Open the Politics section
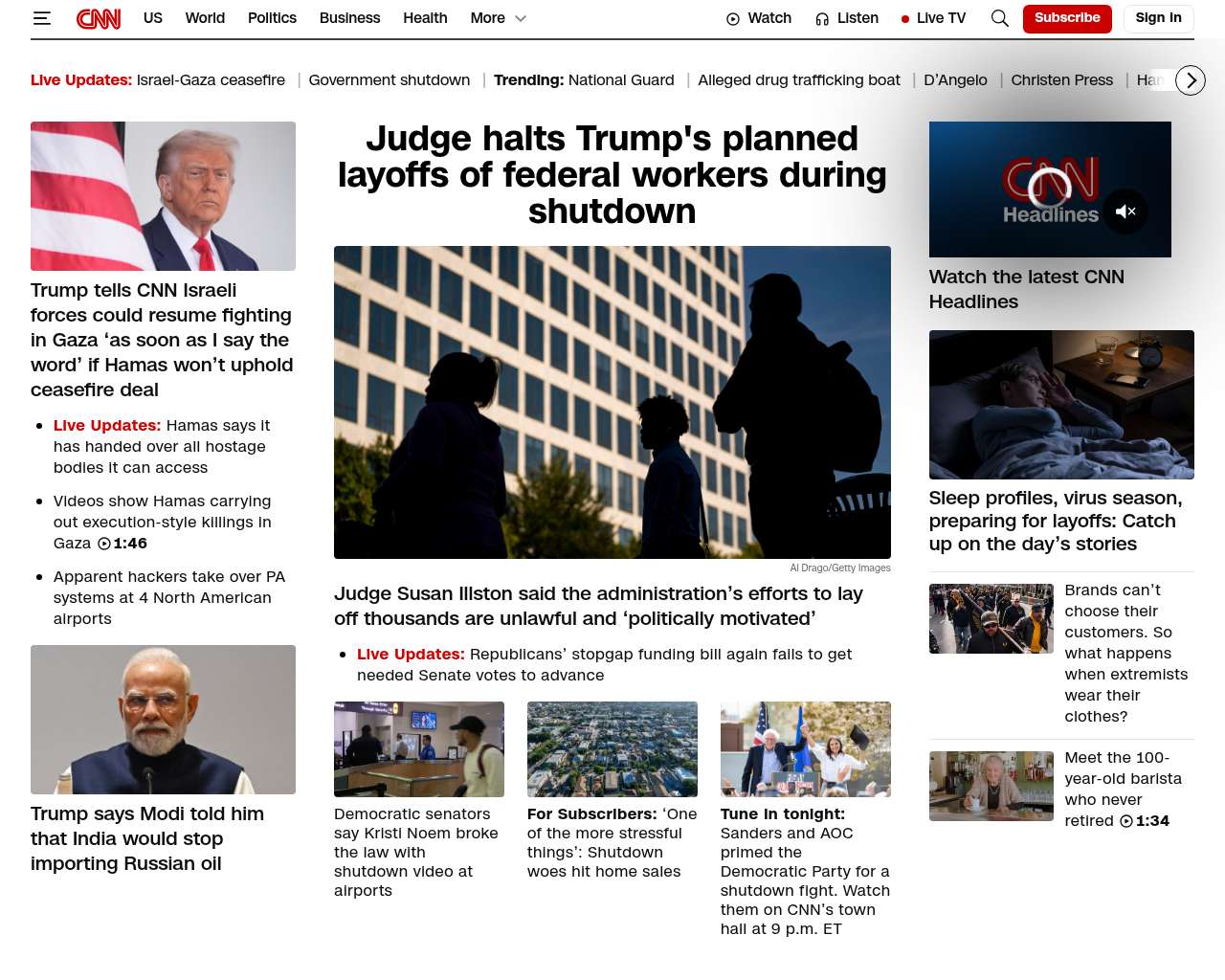1225x980 pixels. (x=272, y=18)
